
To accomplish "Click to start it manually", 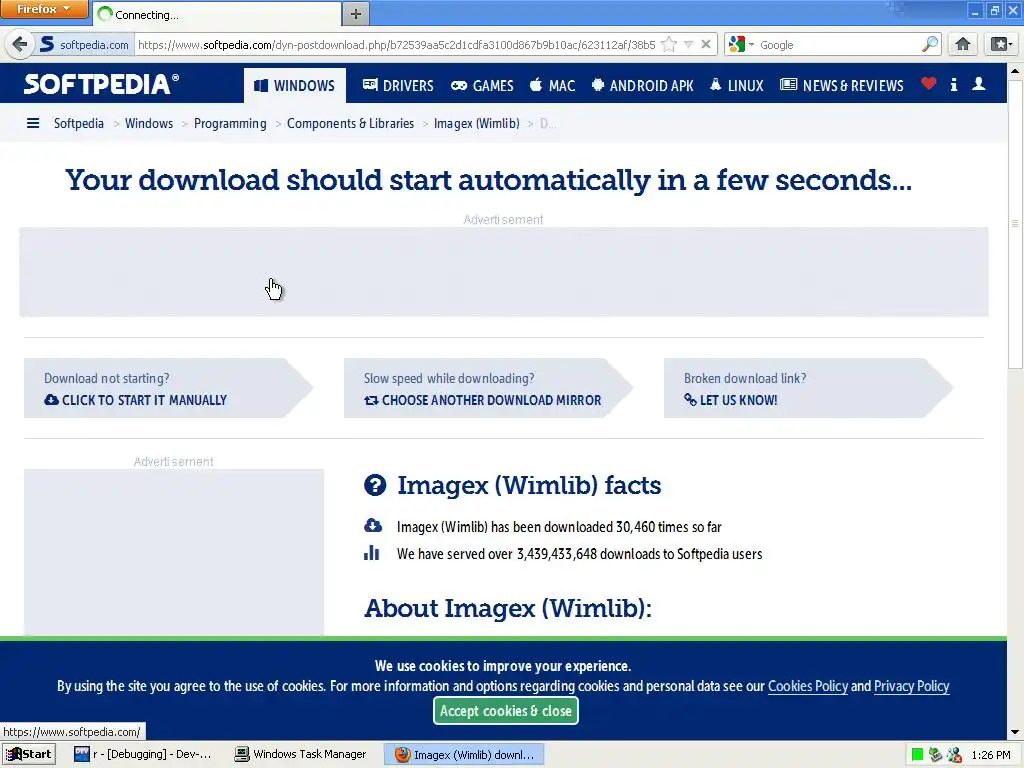I will tap(135, 400).
